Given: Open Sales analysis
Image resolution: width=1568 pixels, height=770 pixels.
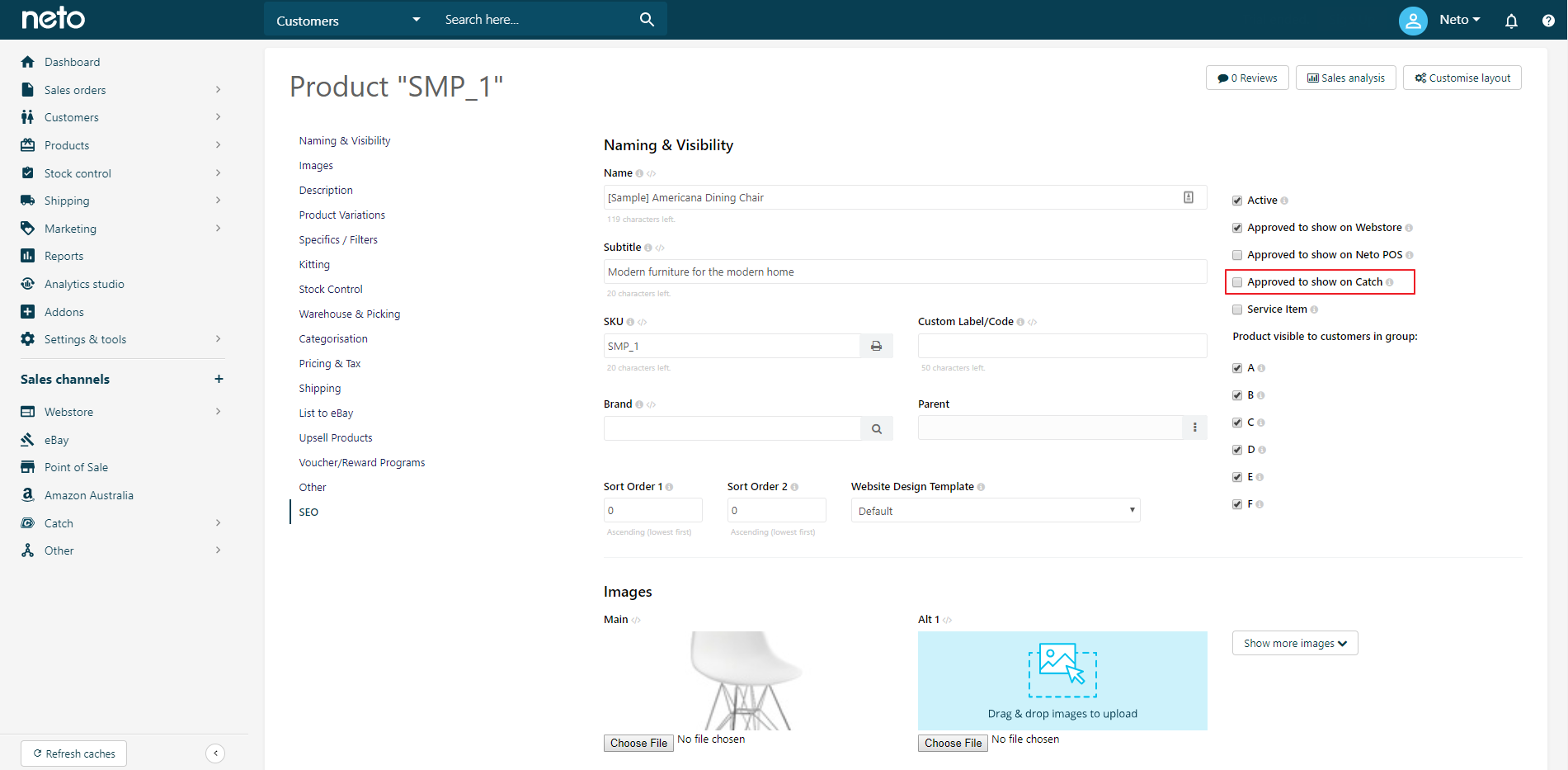Looking at the screenshot, I should click(1346, 78).
